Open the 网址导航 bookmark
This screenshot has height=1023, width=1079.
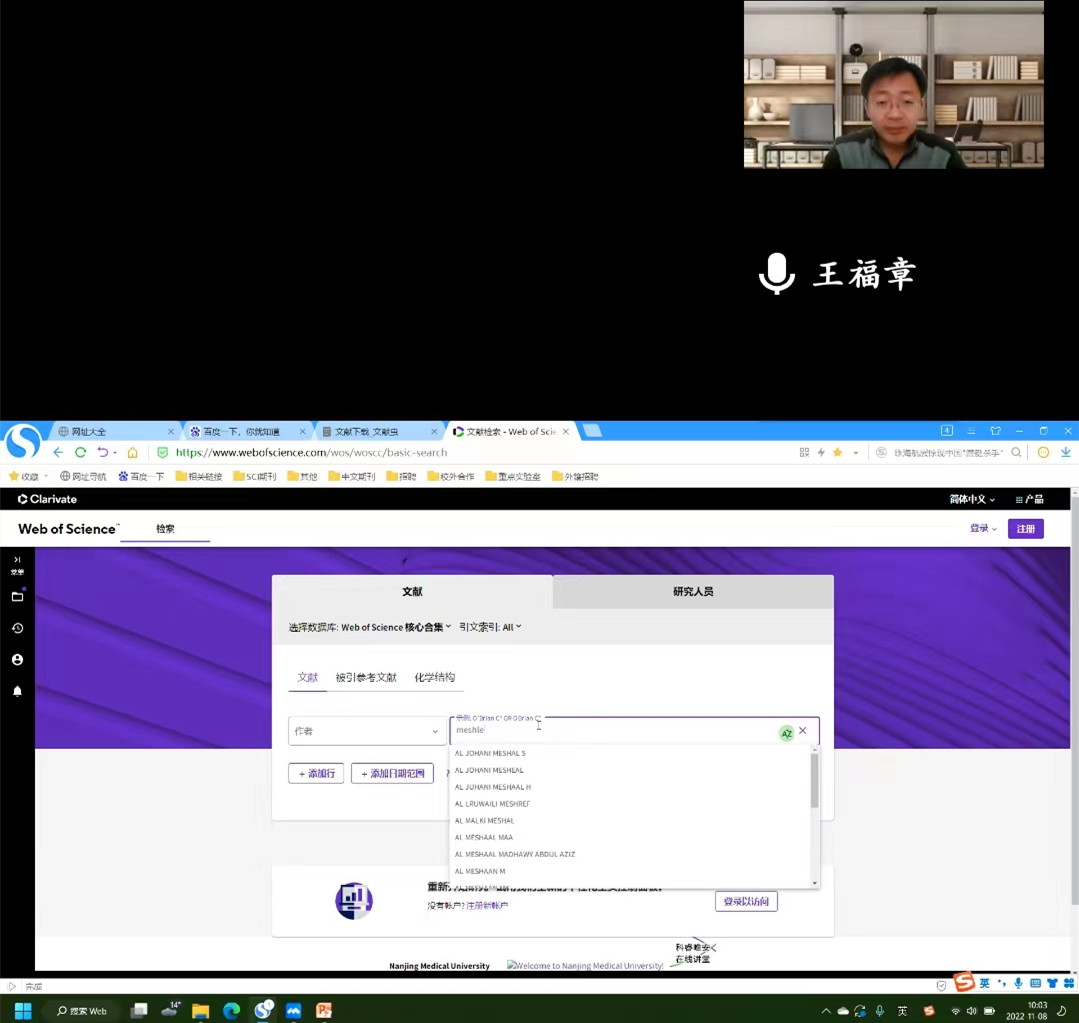click(x=83, y=476)
